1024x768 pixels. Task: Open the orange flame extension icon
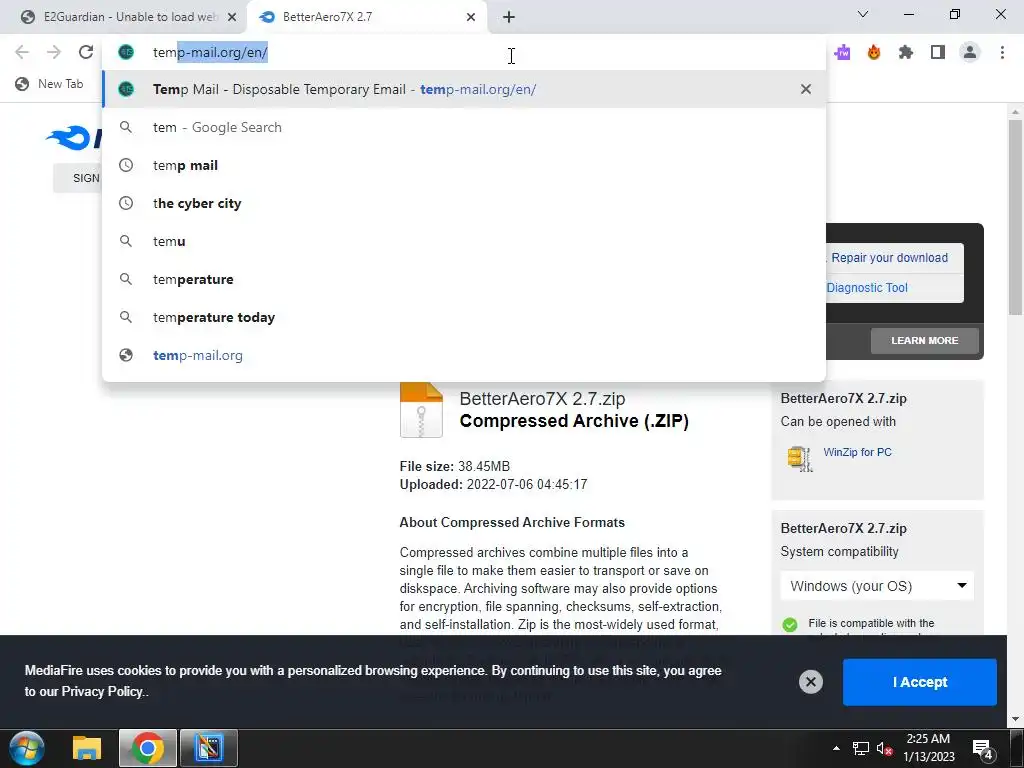(874, 52)
